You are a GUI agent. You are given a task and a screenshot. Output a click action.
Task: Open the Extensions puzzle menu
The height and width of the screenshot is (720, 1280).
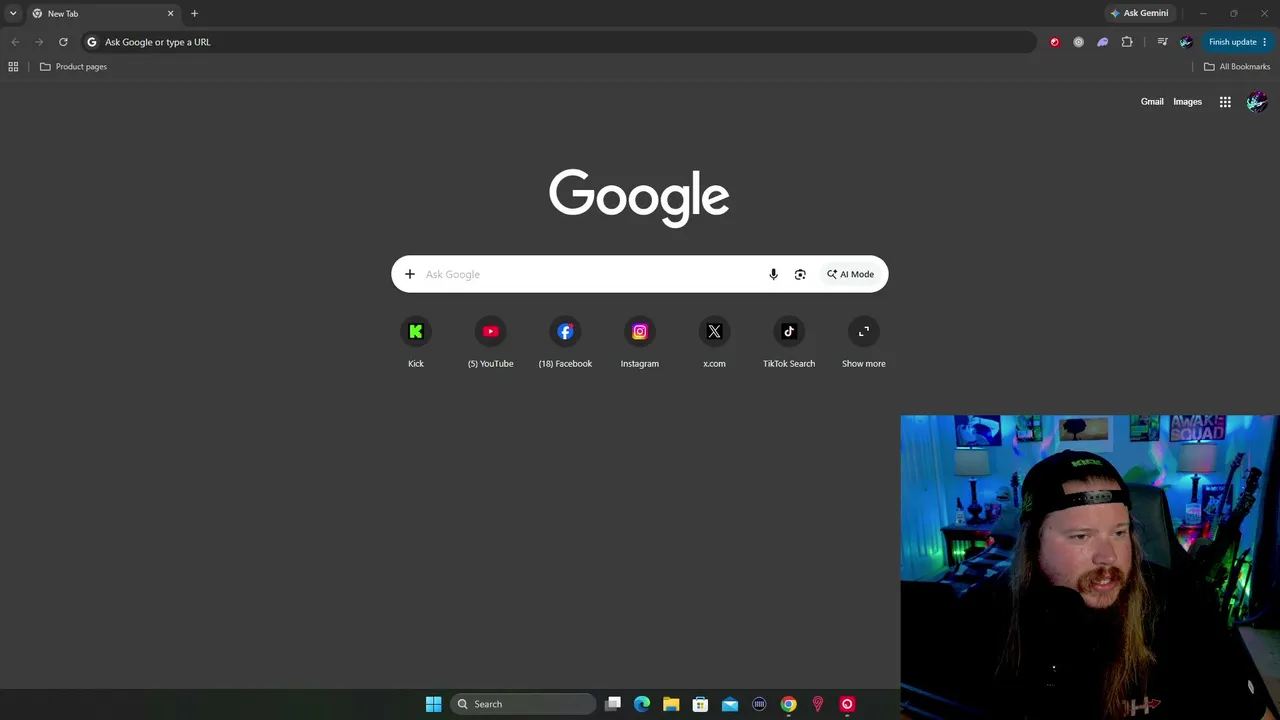(1127, 42)
